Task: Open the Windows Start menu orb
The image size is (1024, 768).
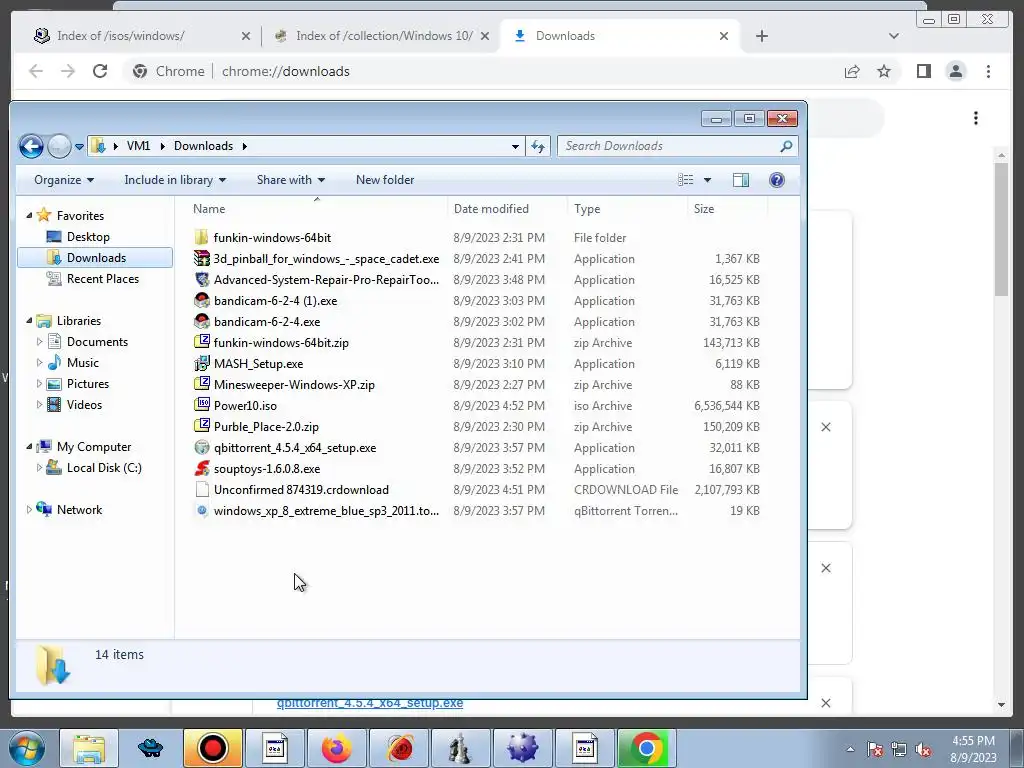Action: 27,748
